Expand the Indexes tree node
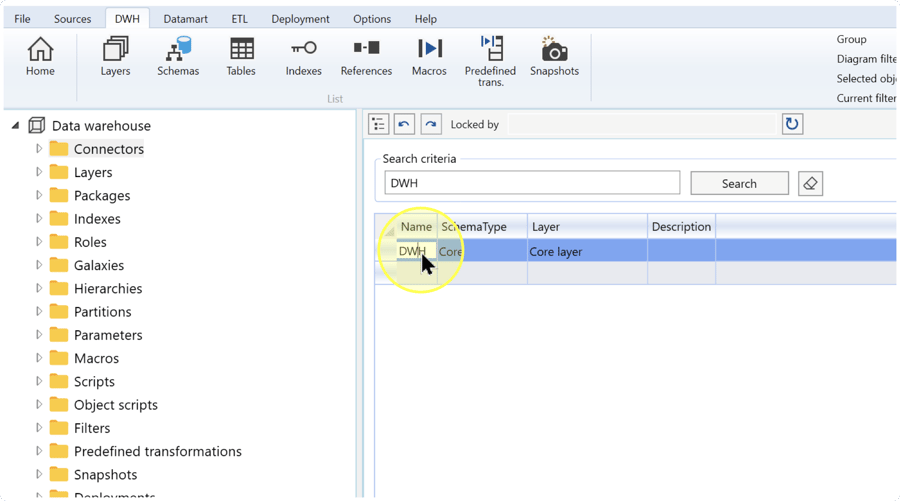Viewport: 900px width, 501px height. 38,219
